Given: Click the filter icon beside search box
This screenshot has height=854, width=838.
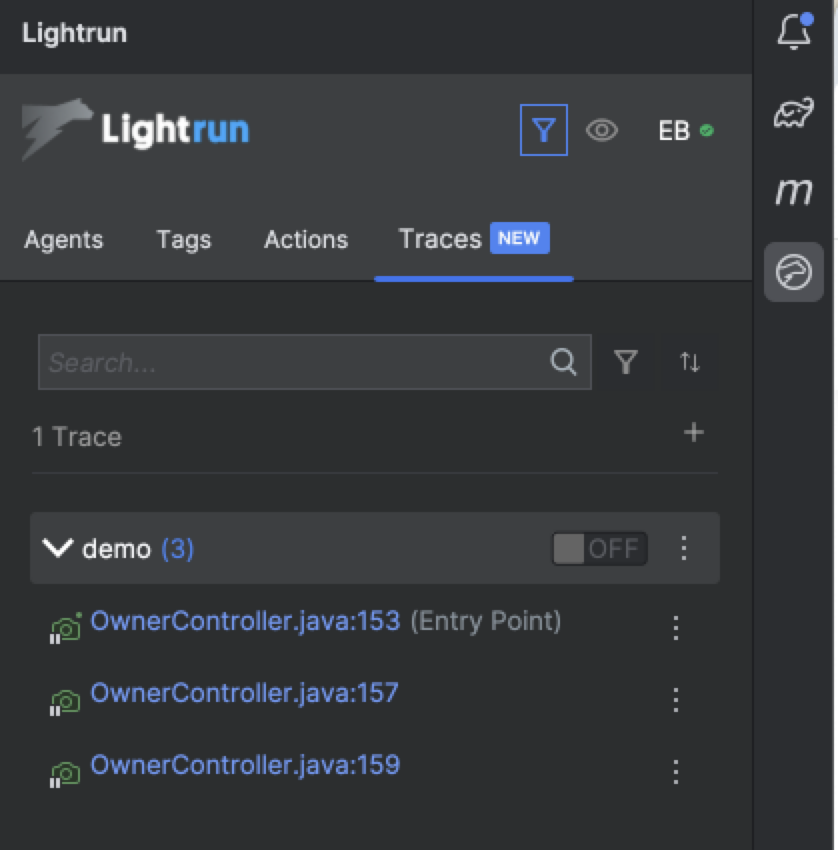Looking at the screenshot, I should (626, 362).
